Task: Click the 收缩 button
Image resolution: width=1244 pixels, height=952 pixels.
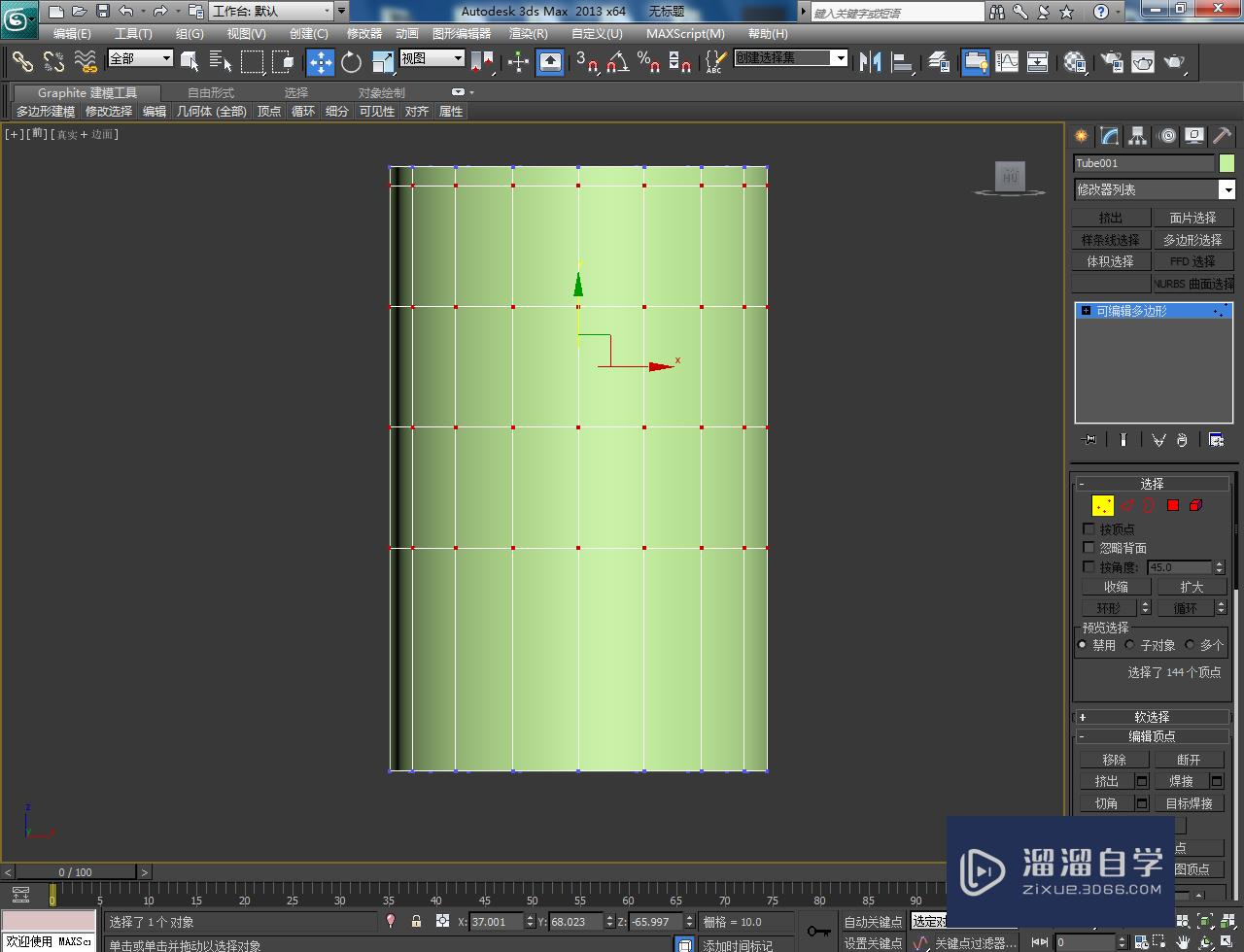Action: click(x=1116, y=587)
